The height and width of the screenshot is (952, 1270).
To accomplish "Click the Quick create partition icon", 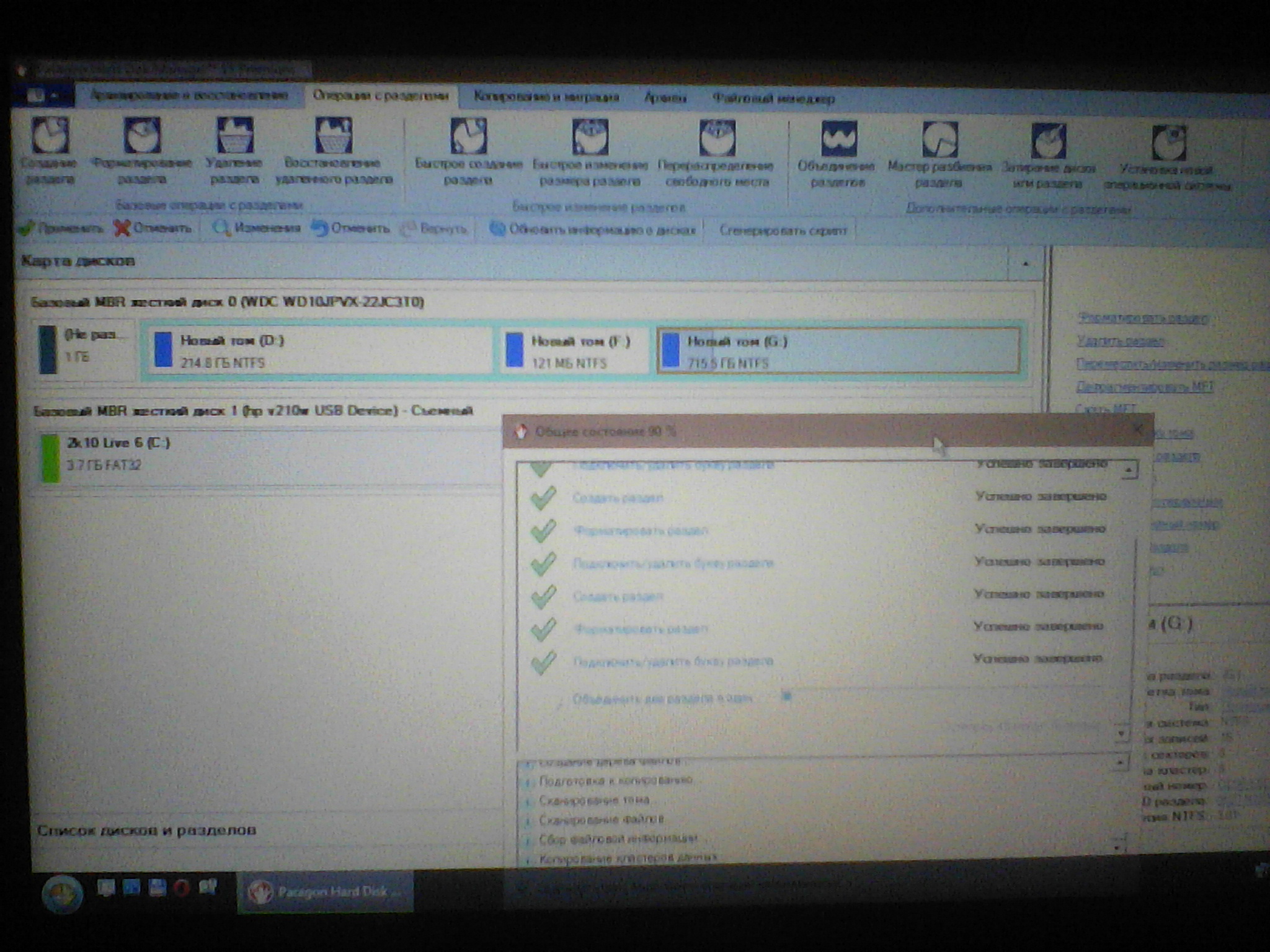I will point(468,136).
